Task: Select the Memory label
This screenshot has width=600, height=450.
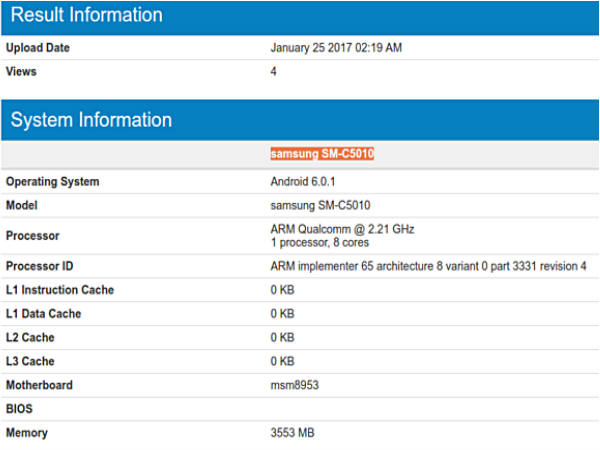Action: point(27,433)
